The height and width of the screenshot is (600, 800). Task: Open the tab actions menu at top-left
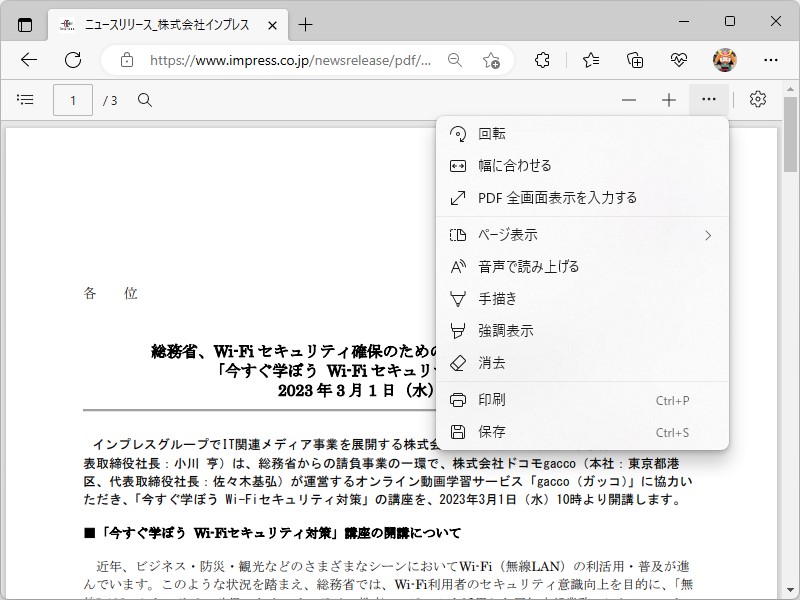25,25
